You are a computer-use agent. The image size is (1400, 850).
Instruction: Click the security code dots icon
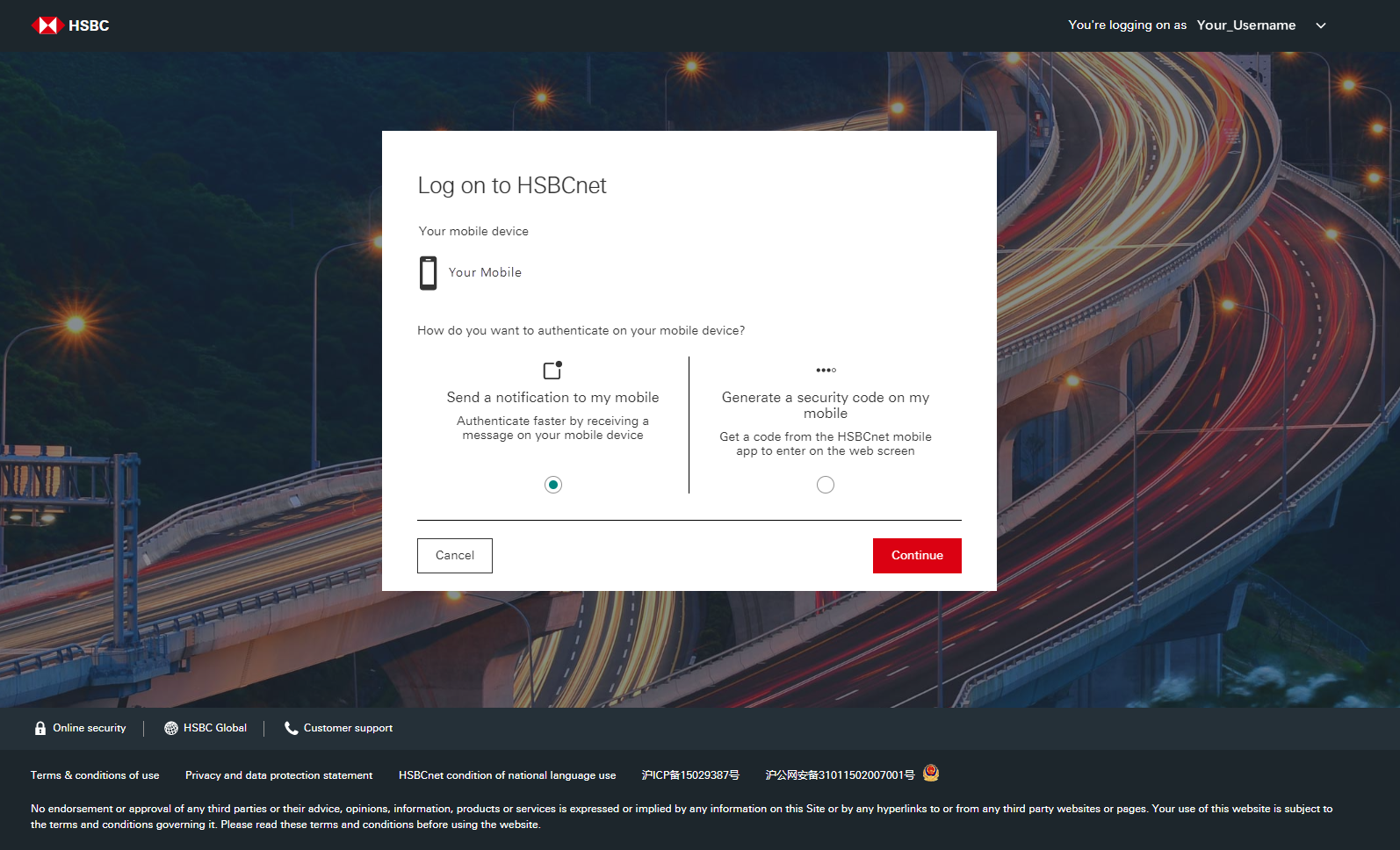(826, 370)
